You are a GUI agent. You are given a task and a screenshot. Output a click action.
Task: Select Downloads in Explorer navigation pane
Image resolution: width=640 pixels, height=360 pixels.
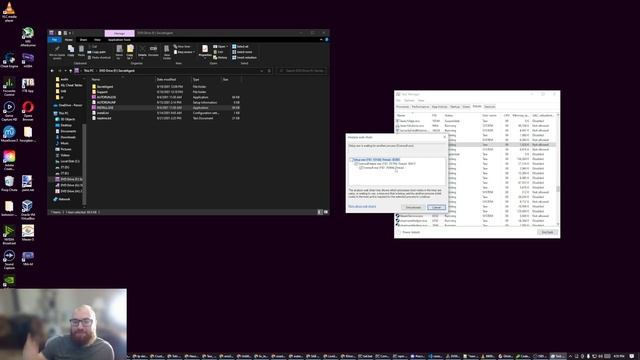click(x=68, y=137)
